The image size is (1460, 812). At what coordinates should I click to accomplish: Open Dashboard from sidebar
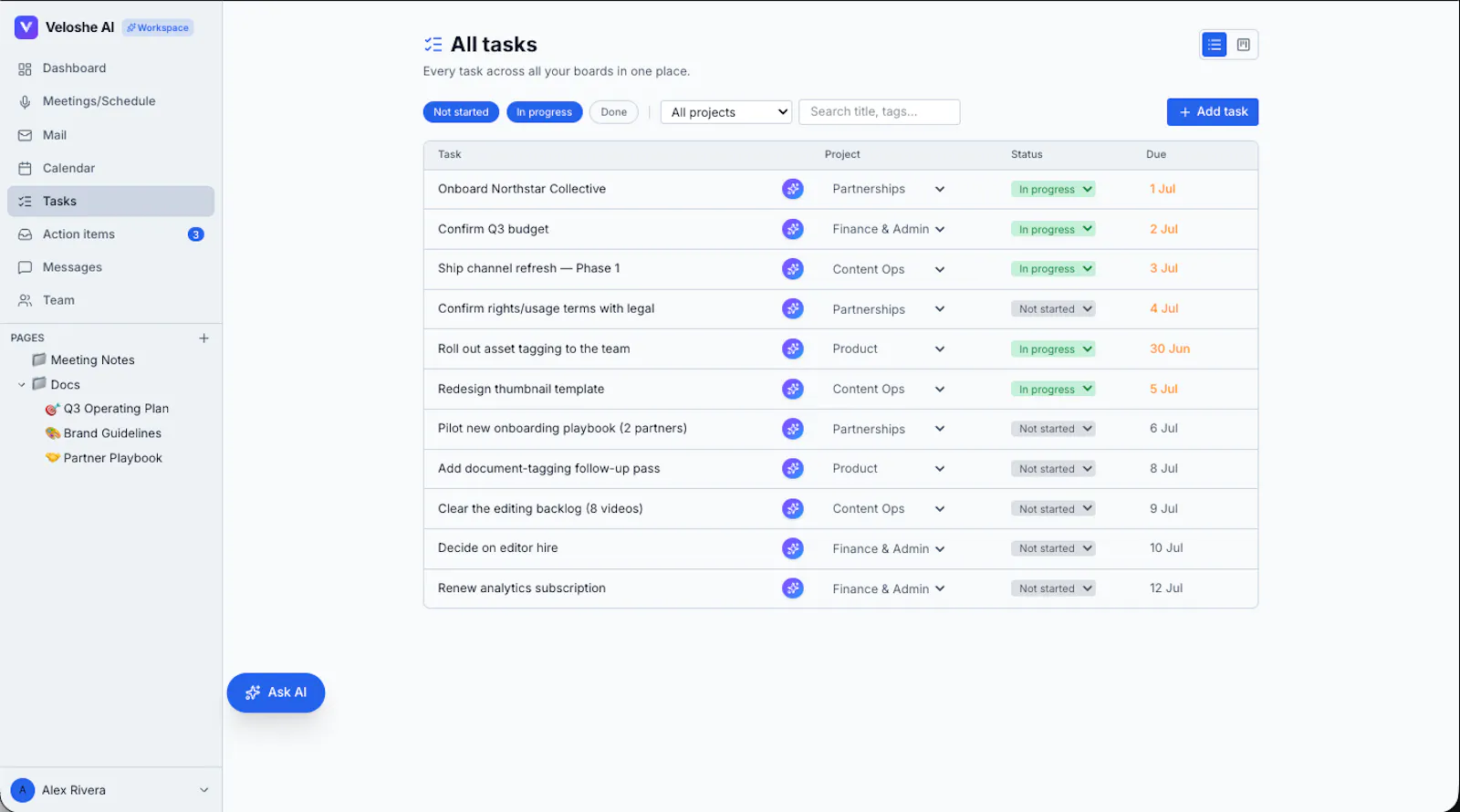click(110, 68)
